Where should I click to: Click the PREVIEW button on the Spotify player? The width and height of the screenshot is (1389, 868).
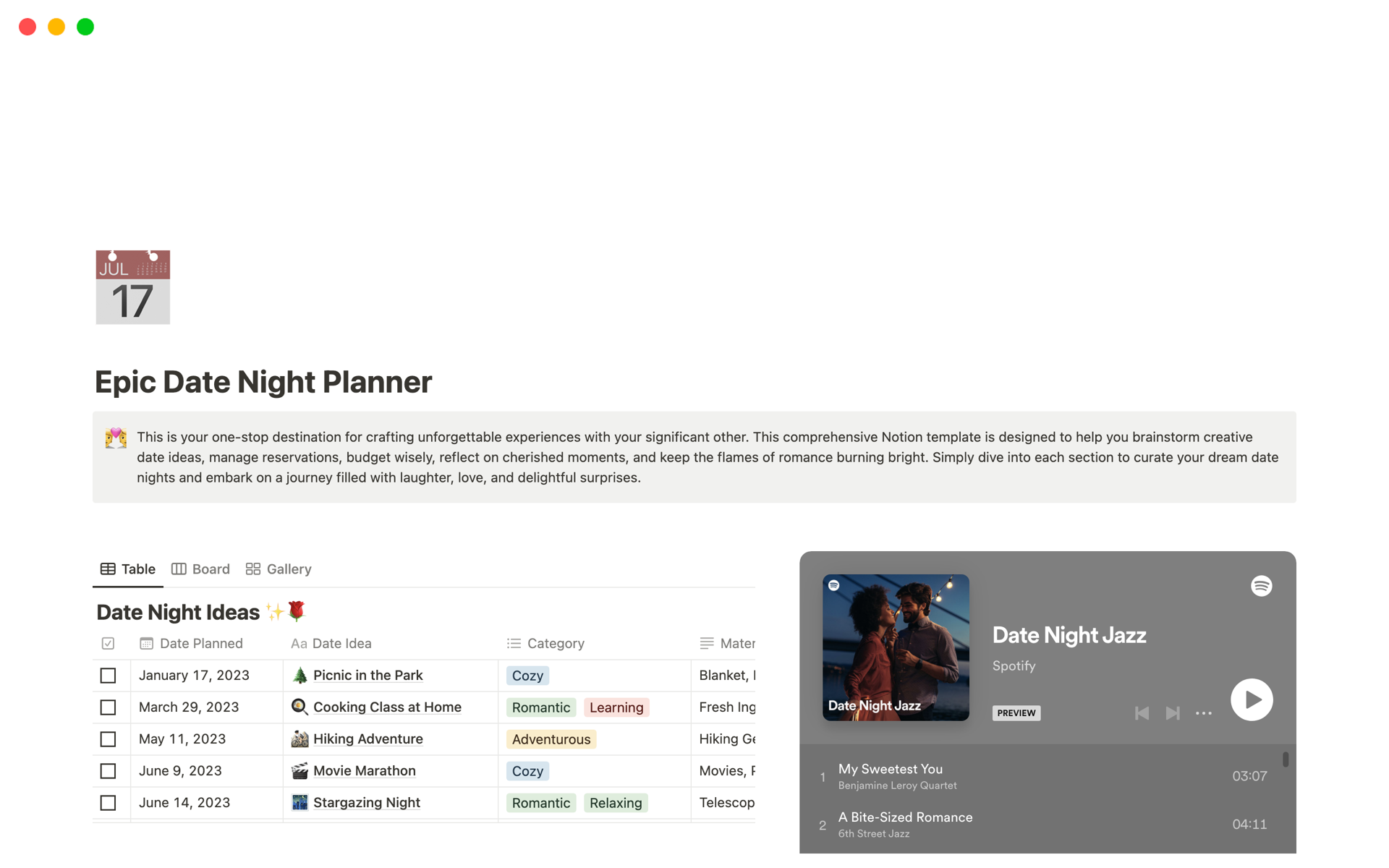coord(1017,712)
